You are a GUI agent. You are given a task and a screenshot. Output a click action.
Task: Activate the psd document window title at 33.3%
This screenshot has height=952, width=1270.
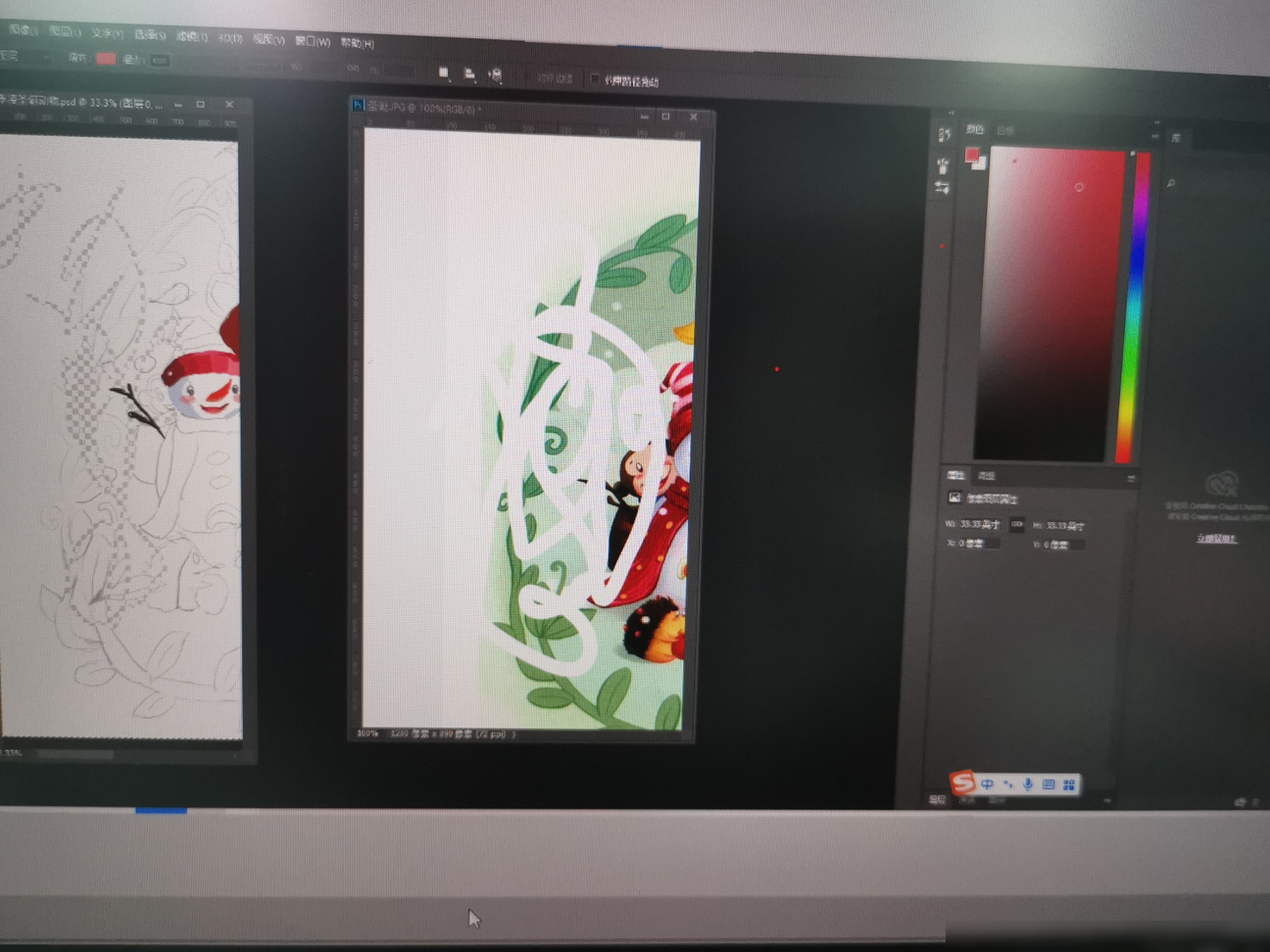pos(80,102)
